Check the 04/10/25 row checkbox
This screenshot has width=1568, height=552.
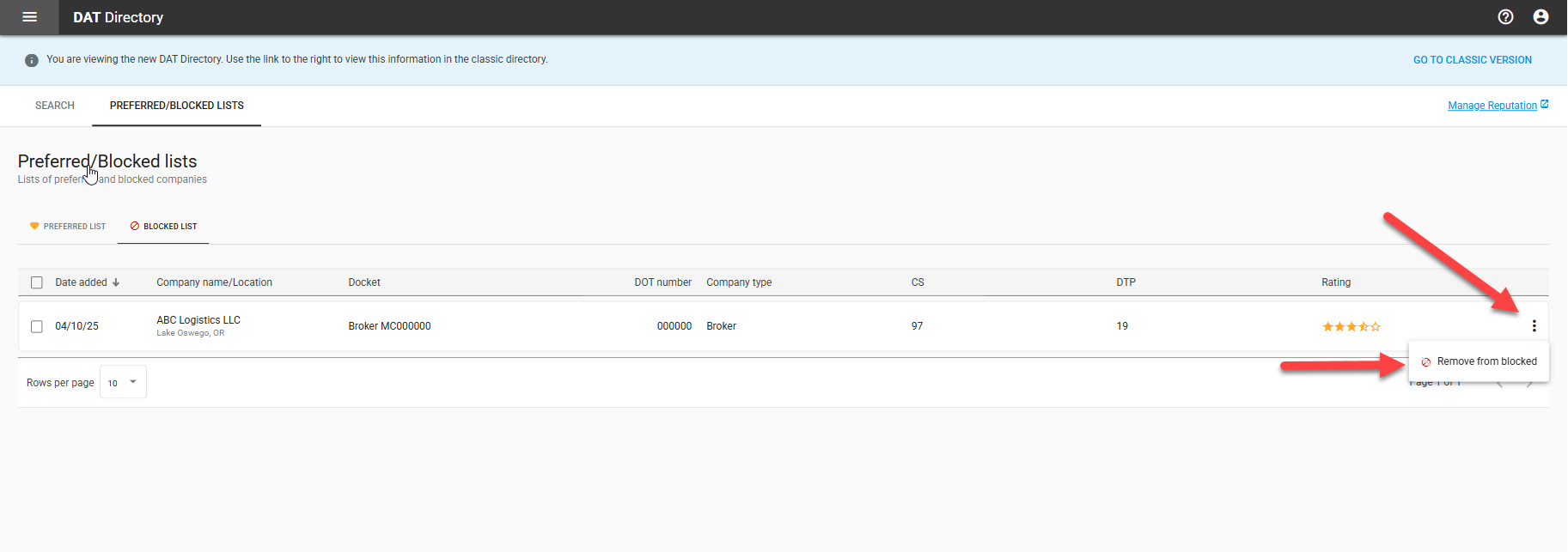[37, 326]
